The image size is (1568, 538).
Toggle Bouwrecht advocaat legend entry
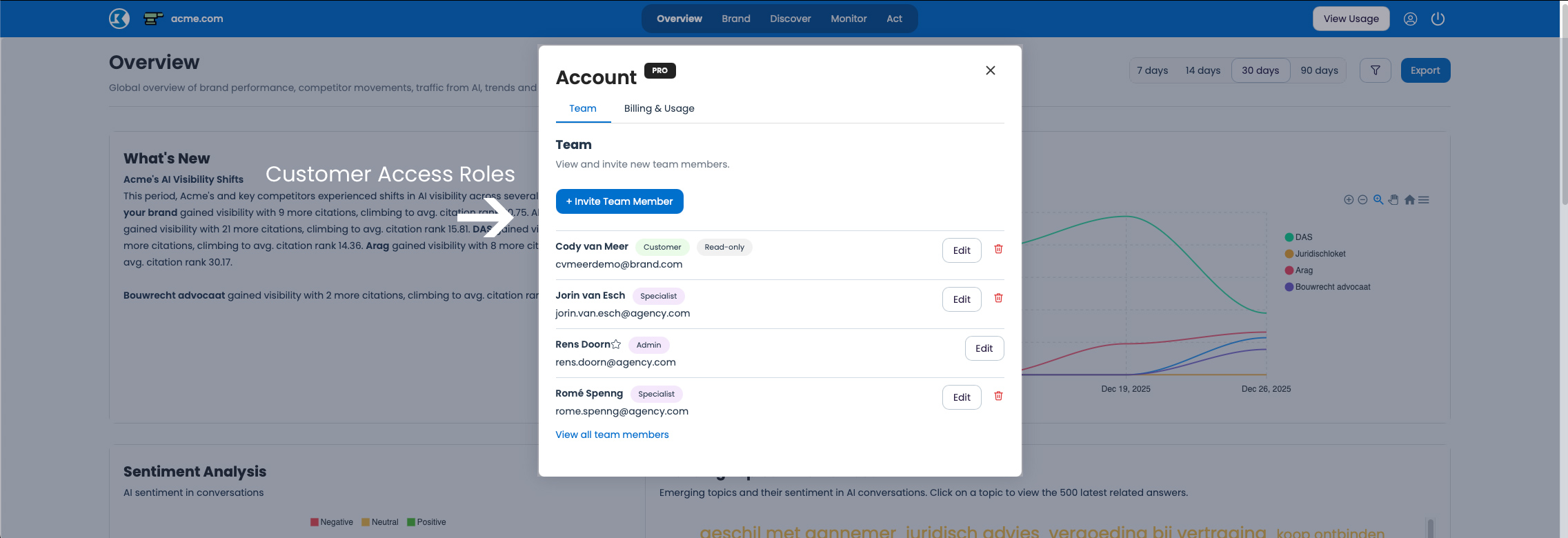pos(1332,287)
